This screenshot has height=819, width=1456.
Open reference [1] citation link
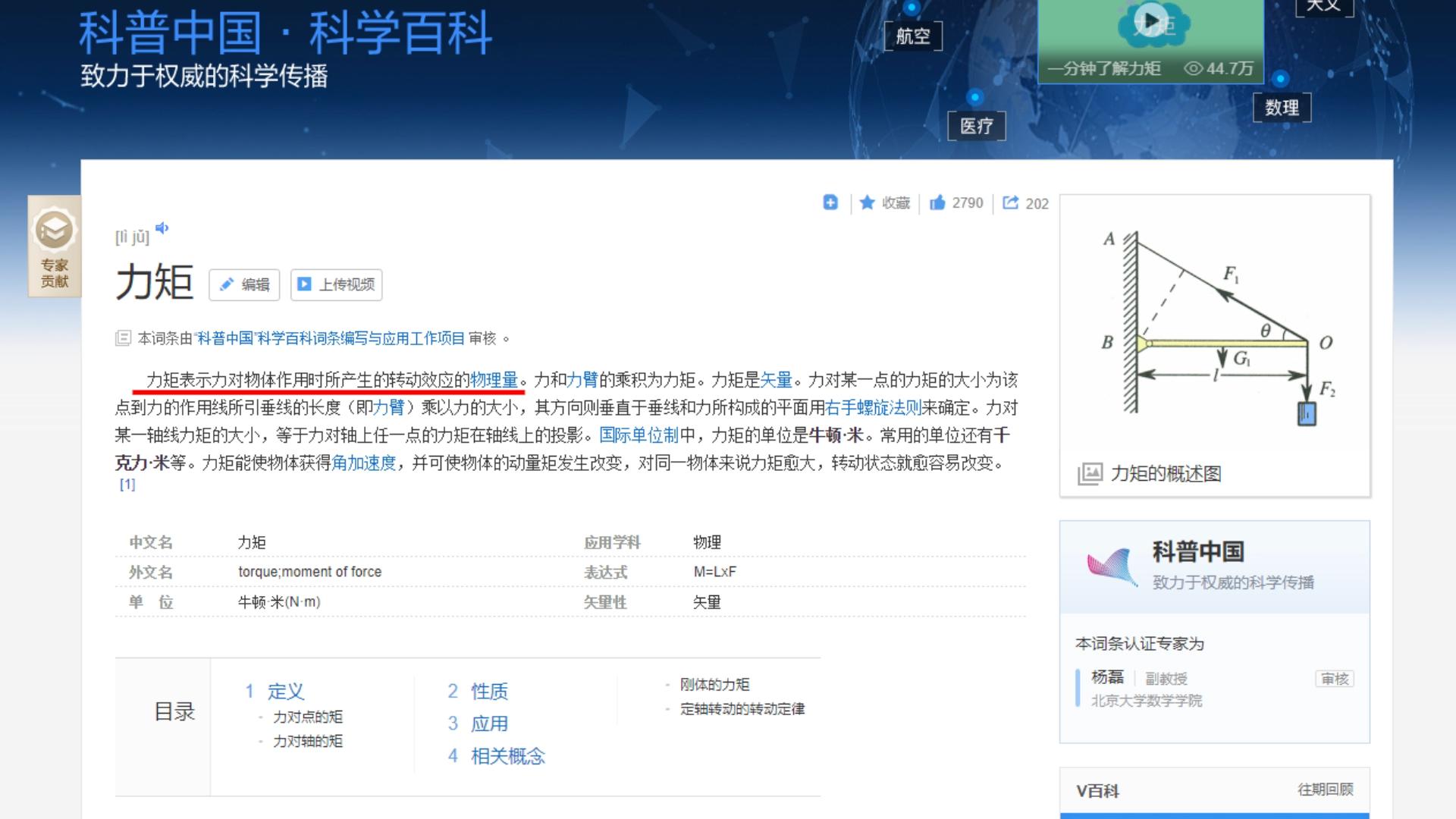127,484
